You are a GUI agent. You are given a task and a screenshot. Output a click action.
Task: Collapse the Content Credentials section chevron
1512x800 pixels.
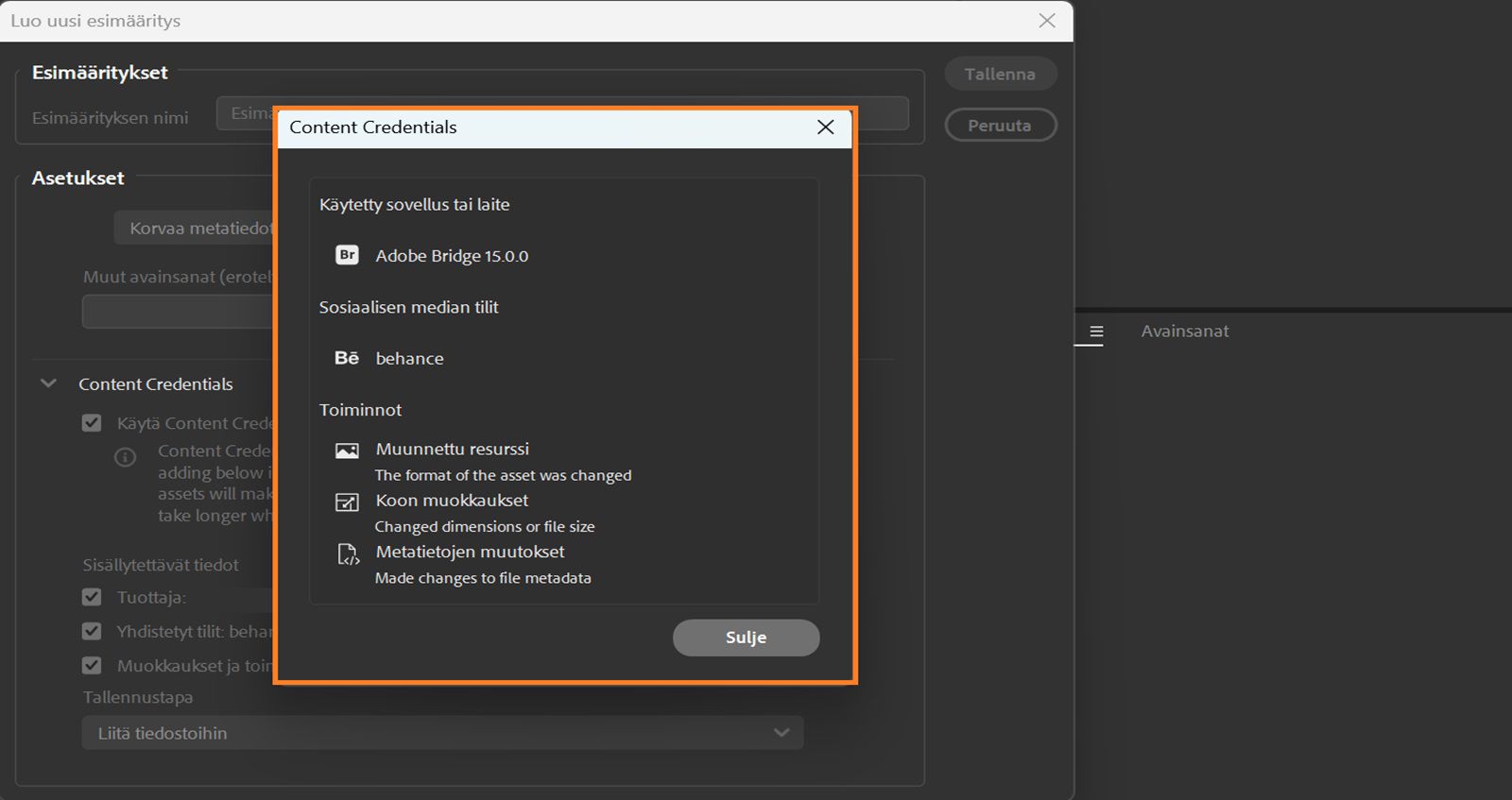(x=48, y=383)
